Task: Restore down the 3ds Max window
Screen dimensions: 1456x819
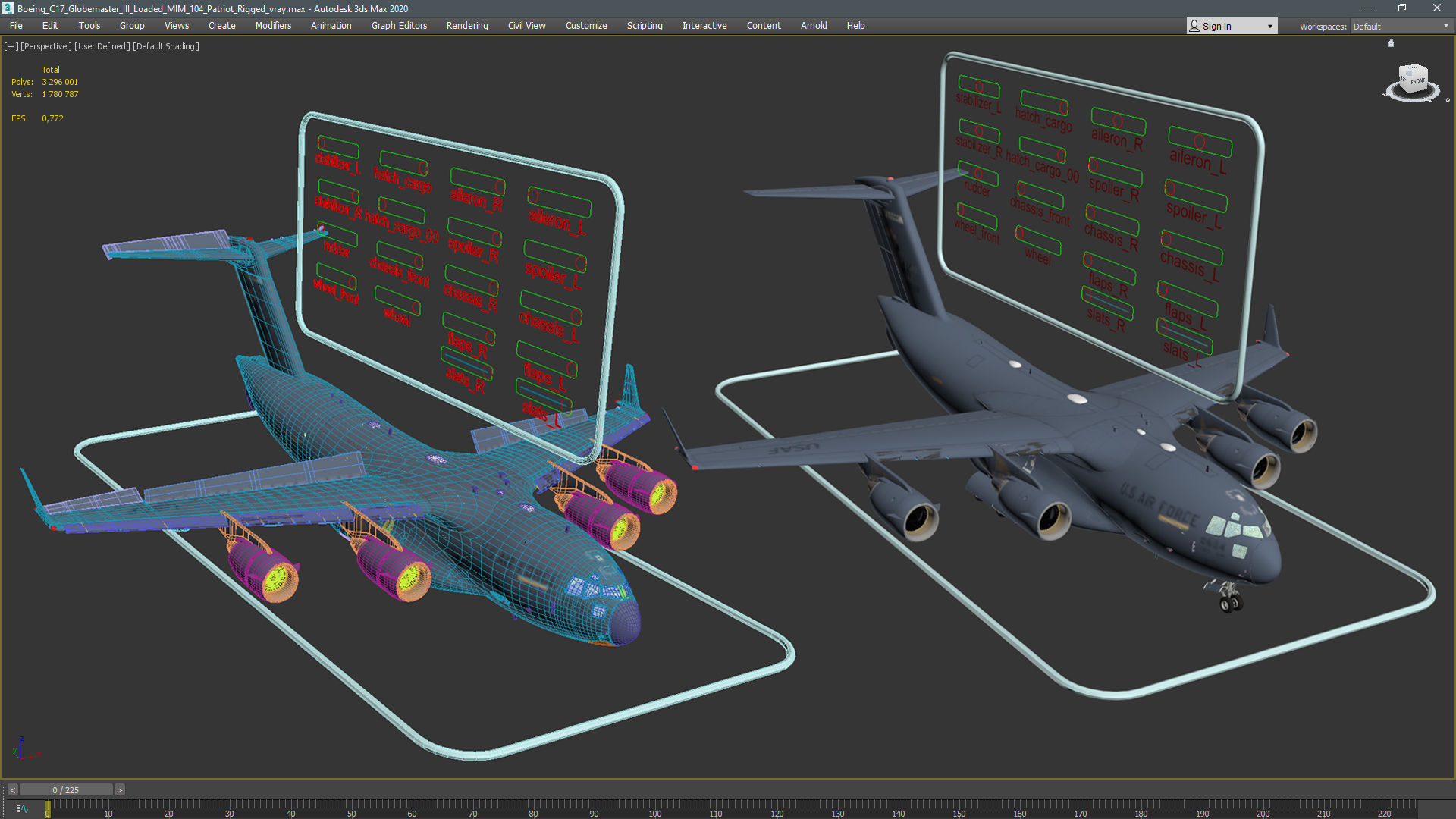Action: pyautogui.click(x=1402, y=8)
